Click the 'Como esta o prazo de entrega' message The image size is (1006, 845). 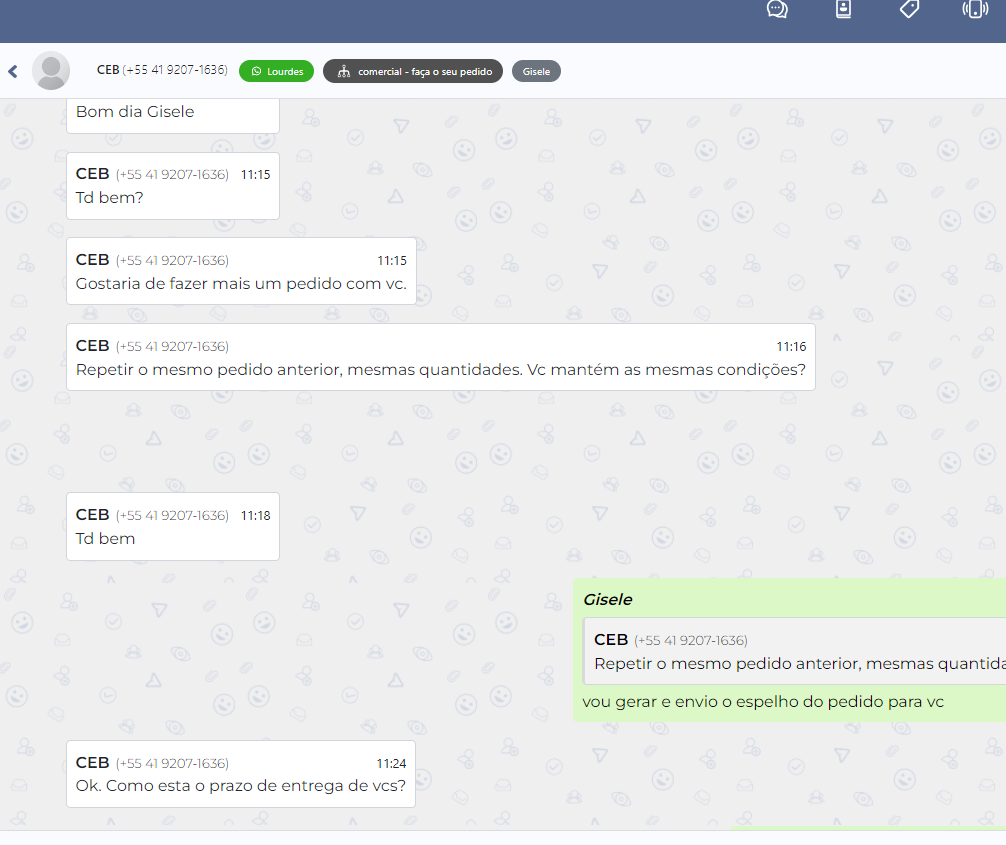[x=240, y=786]
